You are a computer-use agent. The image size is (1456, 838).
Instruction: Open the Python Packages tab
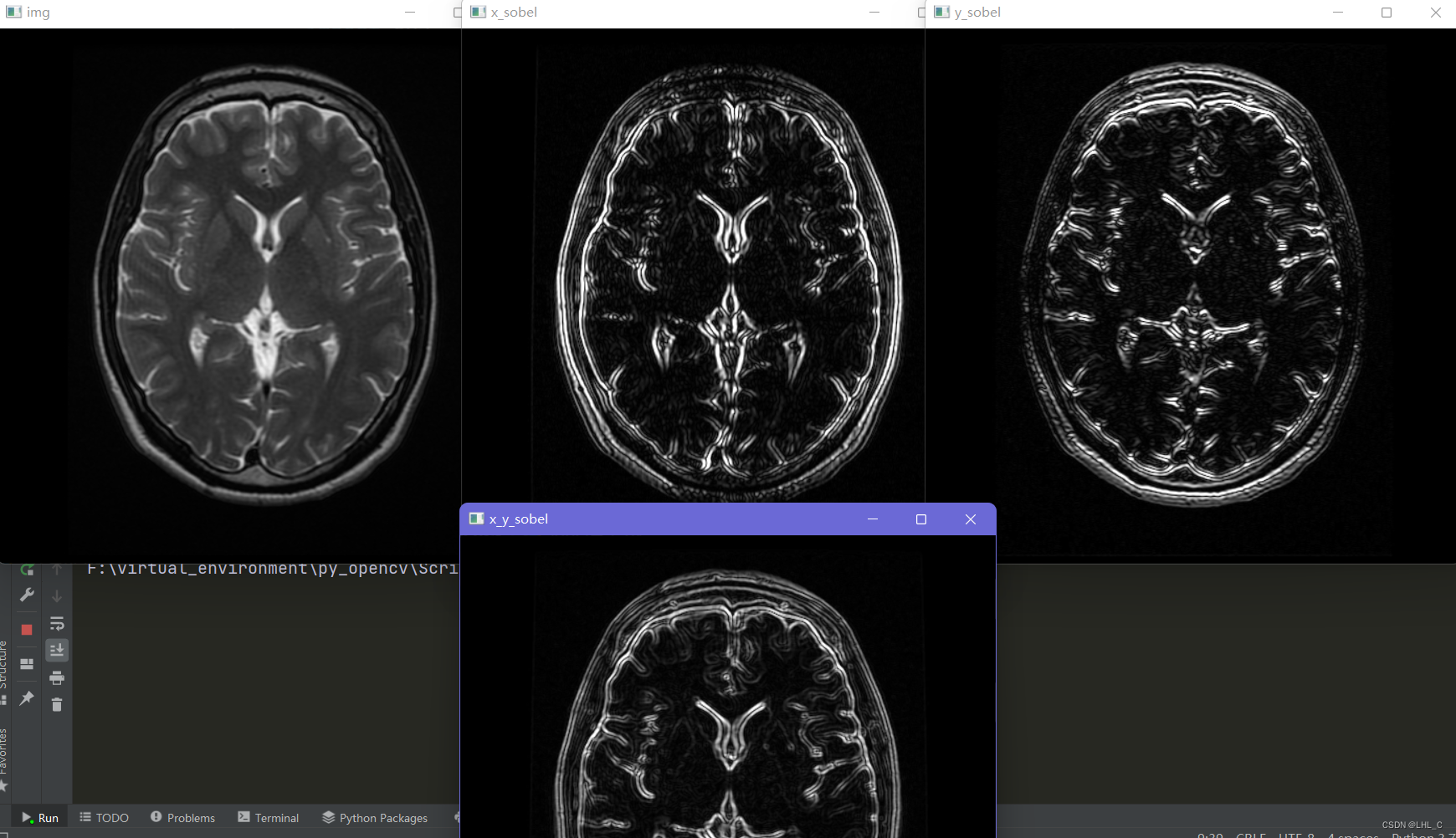click(x=375, y=818)
